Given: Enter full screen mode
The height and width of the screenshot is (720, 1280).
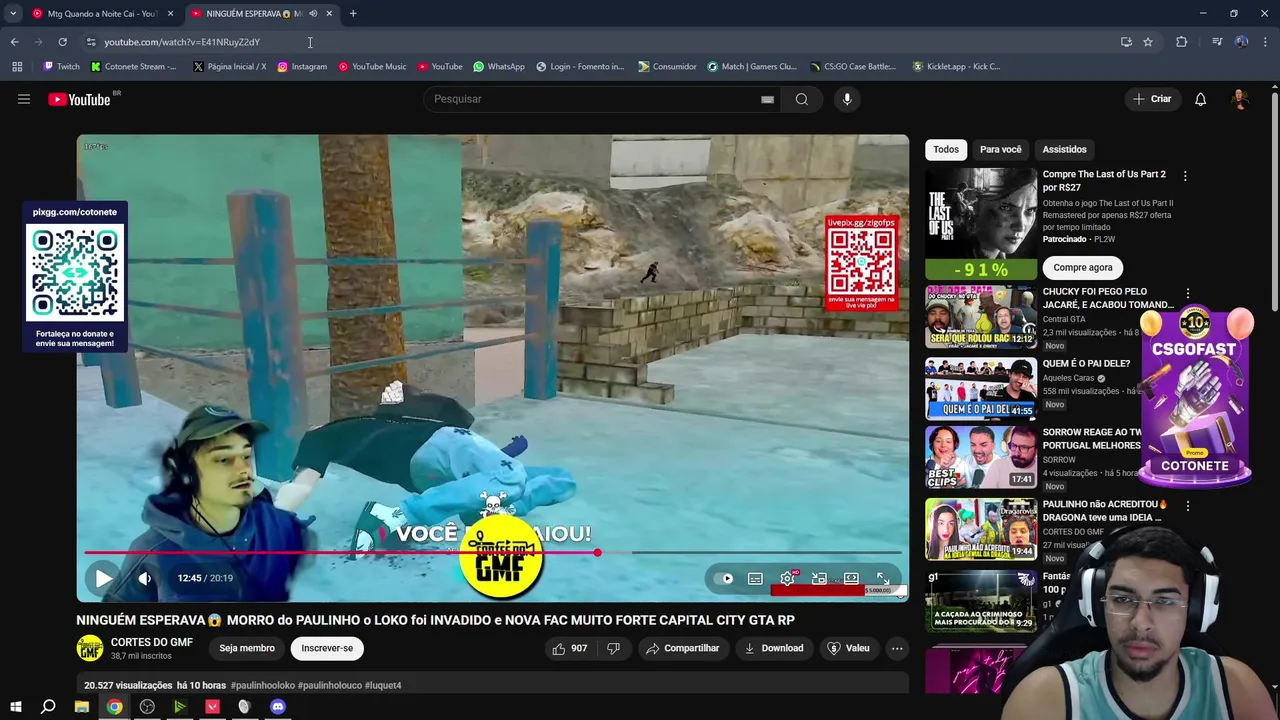Looking at the screenshot, I should (883, 578).
